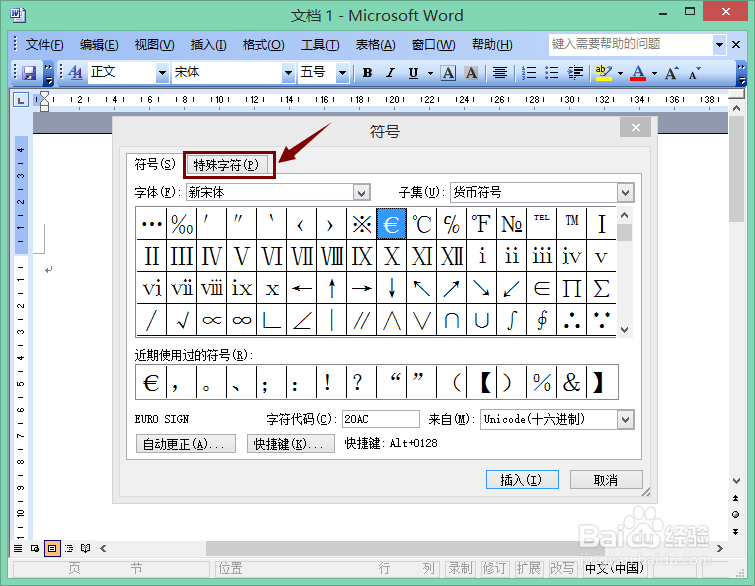
Task: Apply distributed alignment icon
Action: coord(500,73)
